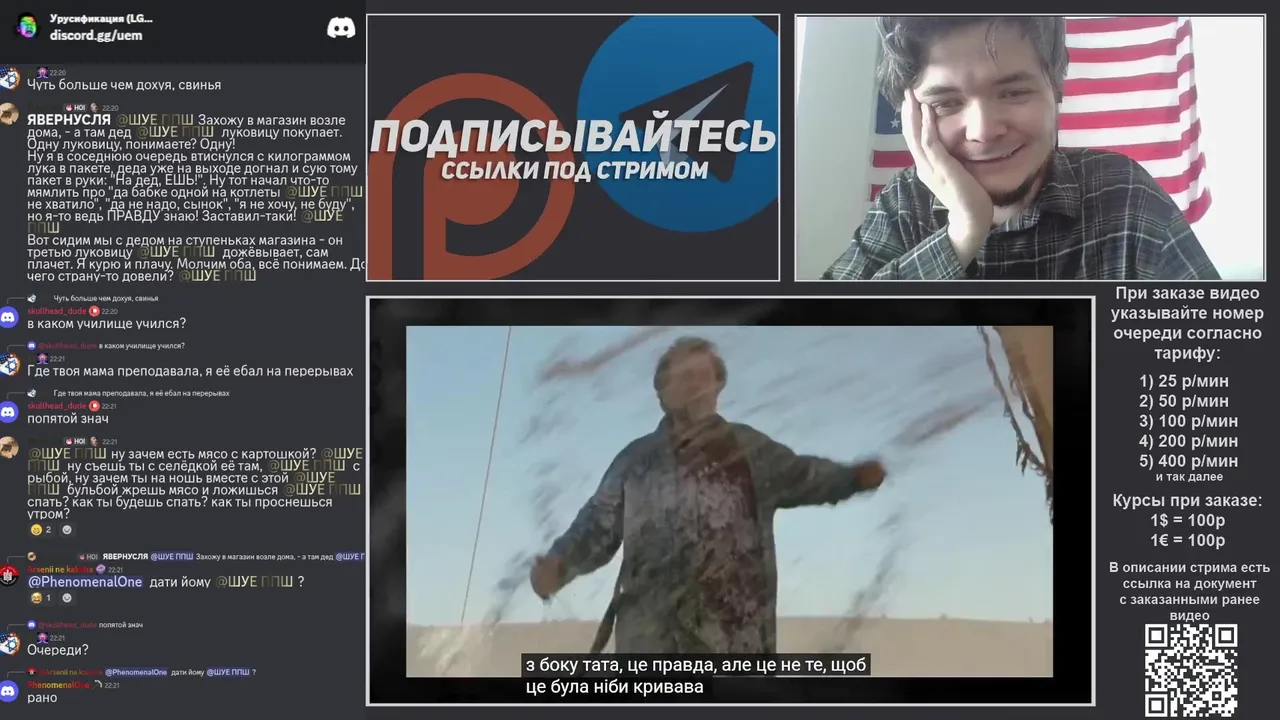Click 'ССЫЛКИ ПОД СТРИМОМ' banner subtitle
Screen dimensions: 1280x720
(574, 171)
